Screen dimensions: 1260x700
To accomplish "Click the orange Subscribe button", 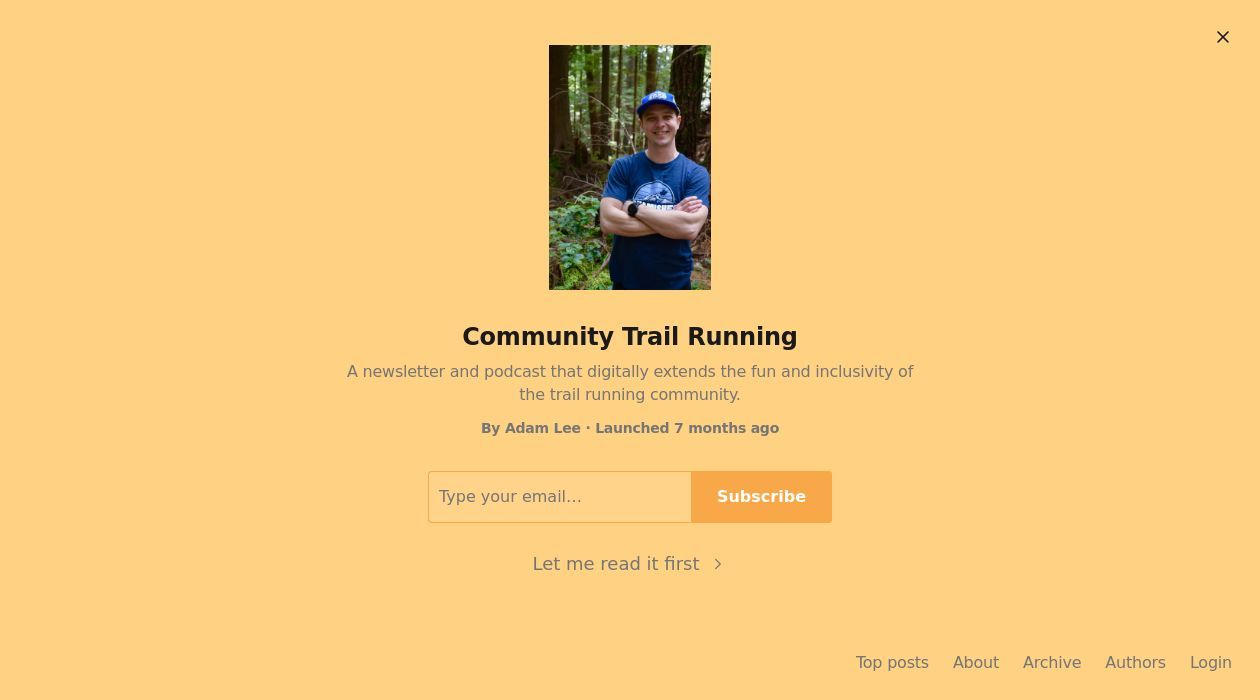I will pyautogui.click(x=761, y=497).
